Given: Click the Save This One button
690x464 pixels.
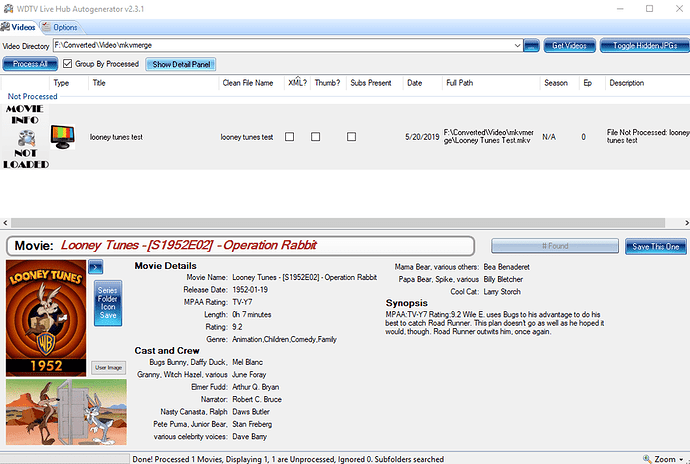Looking at the screenshot, I should click(656, 247).
